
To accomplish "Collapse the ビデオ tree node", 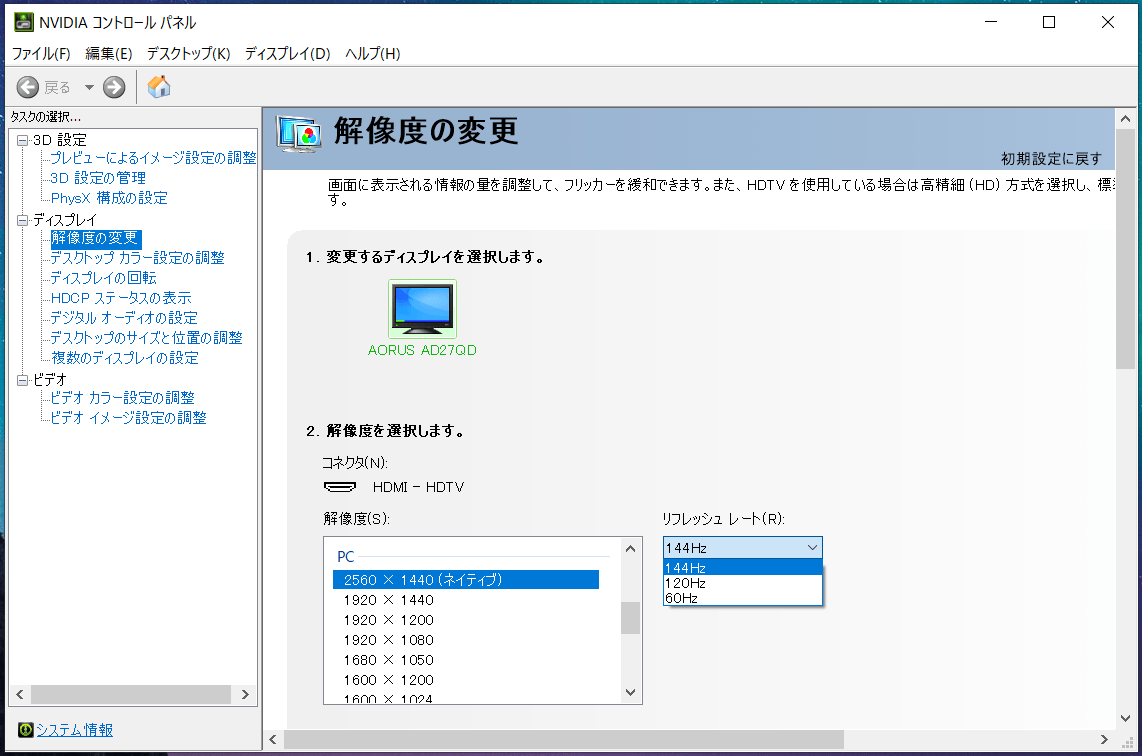I will tap(23, 380).
